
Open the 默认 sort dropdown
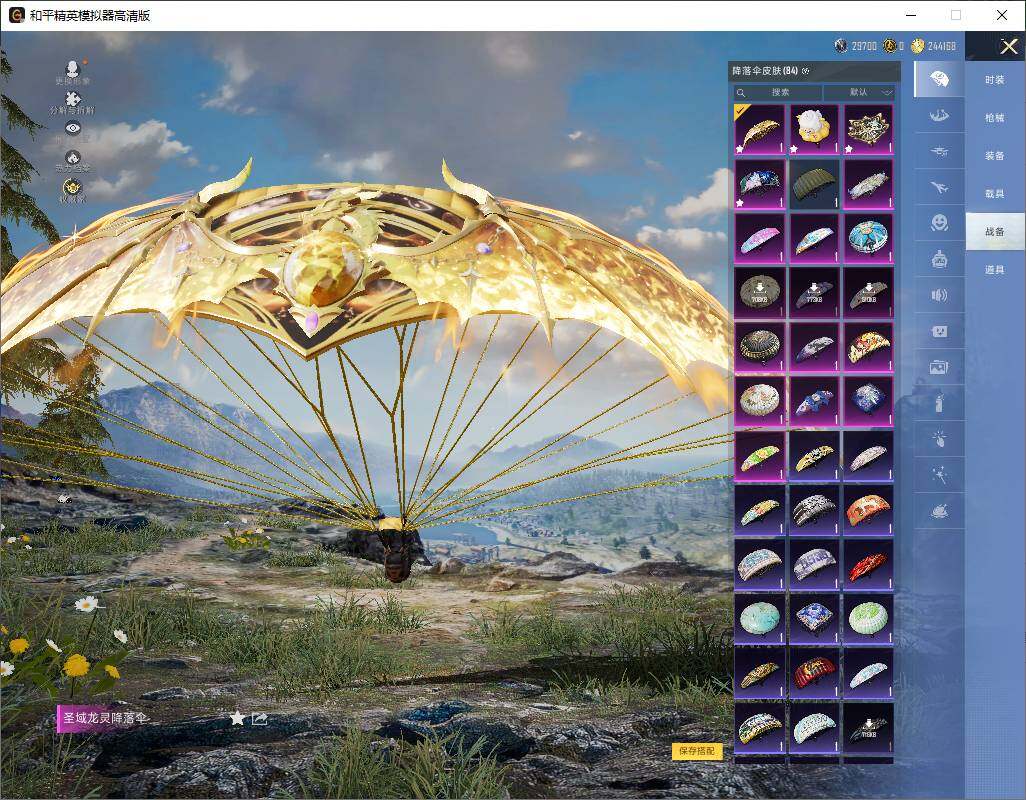pos(859,92)
